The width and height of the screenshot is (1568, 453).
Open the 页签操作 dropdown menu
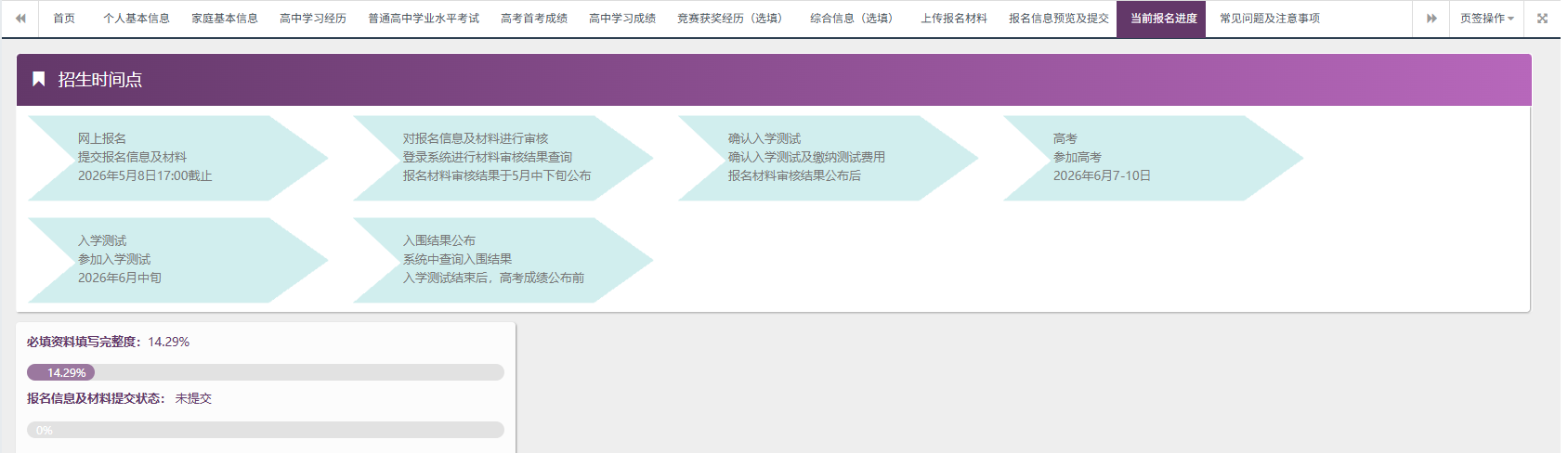click(x=1486, y=19)
